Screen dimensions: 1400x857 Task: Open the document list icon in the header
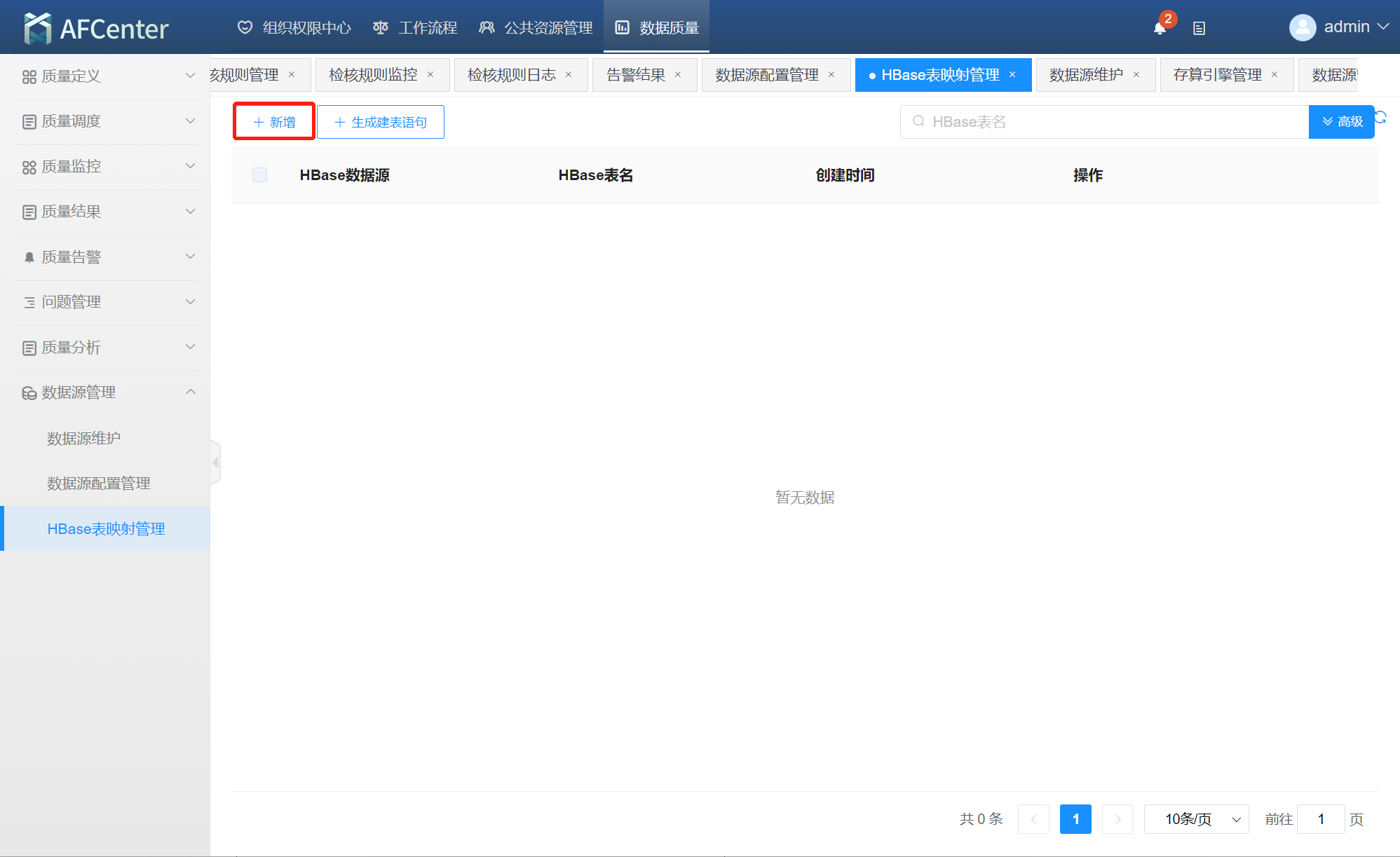(1199, 28)
